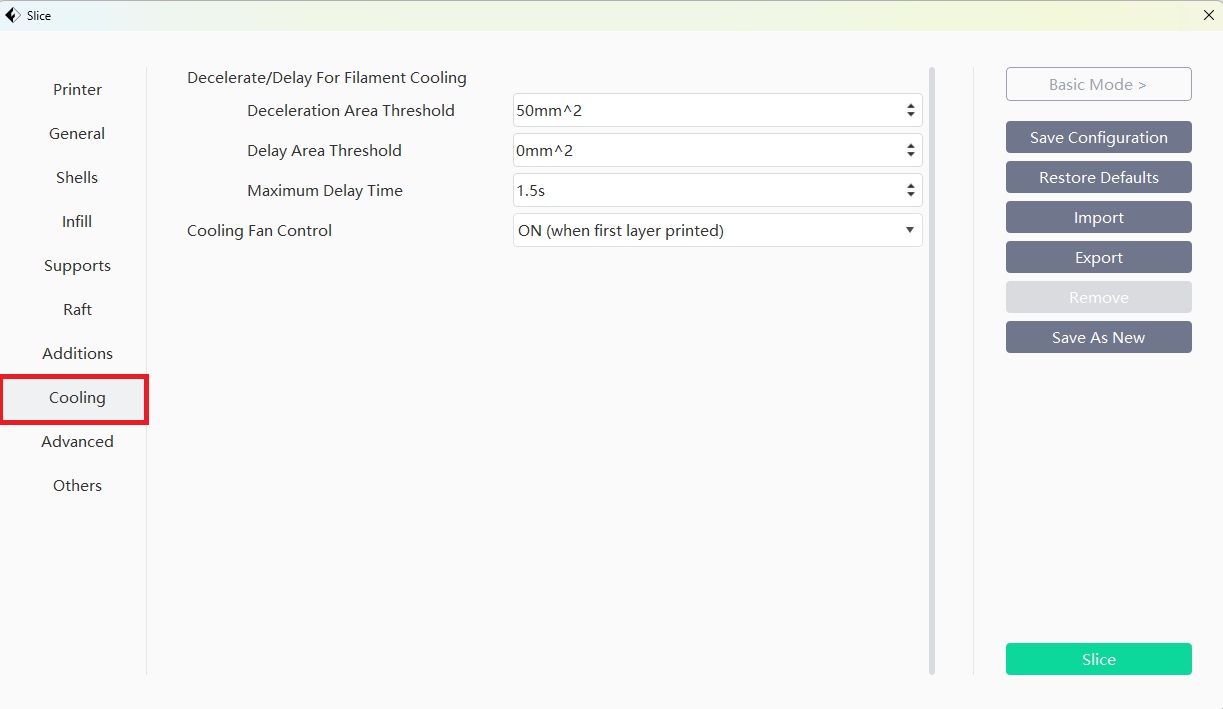The height and width of the screenshot is (709, 1223).
Task: Open the Raft settings tab
Action: [x=77, y=310]
